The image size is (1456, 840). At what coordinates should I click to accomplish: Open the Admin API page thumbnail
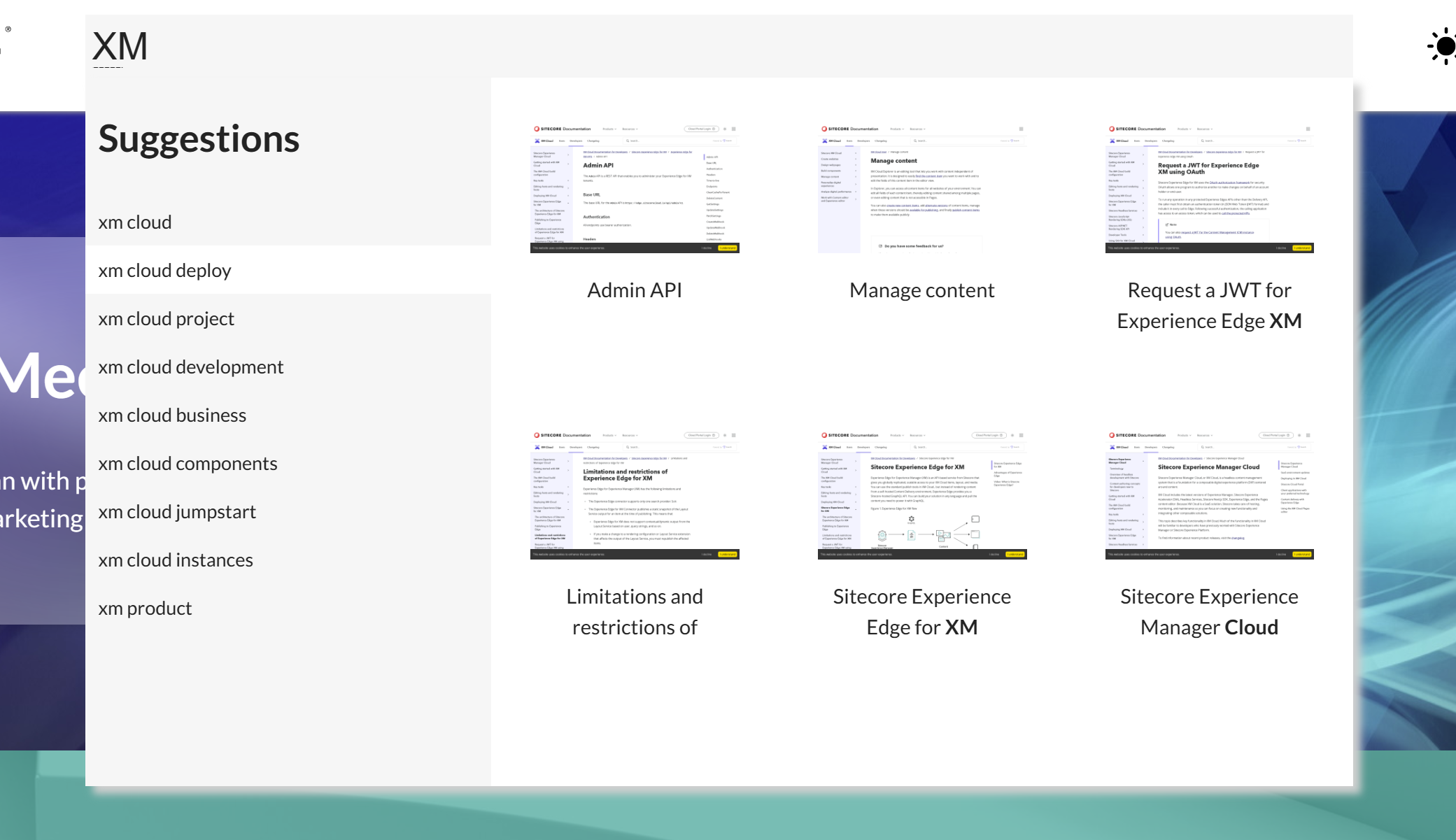635,189
